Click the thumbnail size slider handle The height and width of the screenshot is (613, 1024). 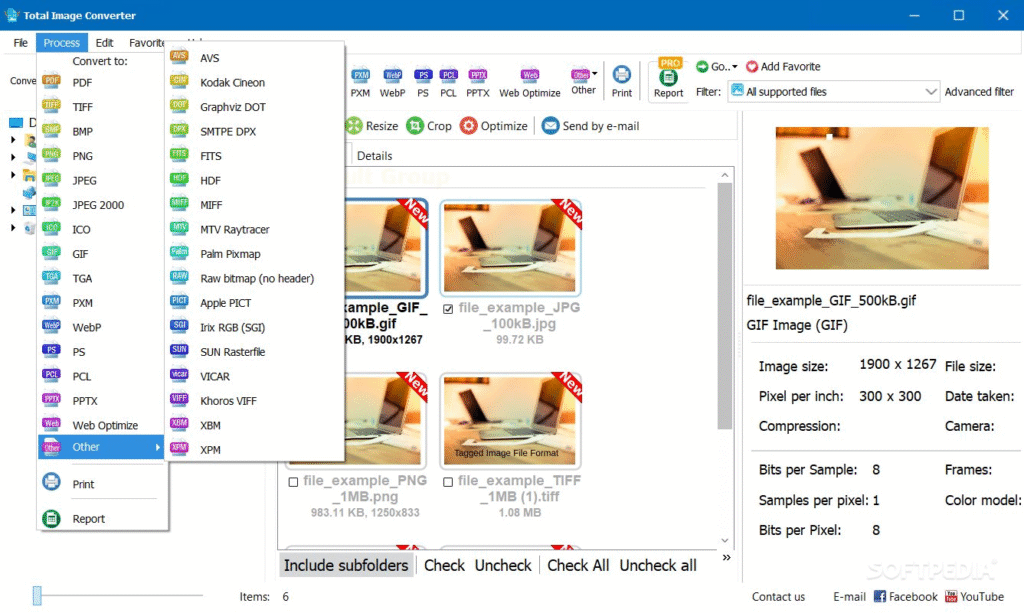click(37, 597)
